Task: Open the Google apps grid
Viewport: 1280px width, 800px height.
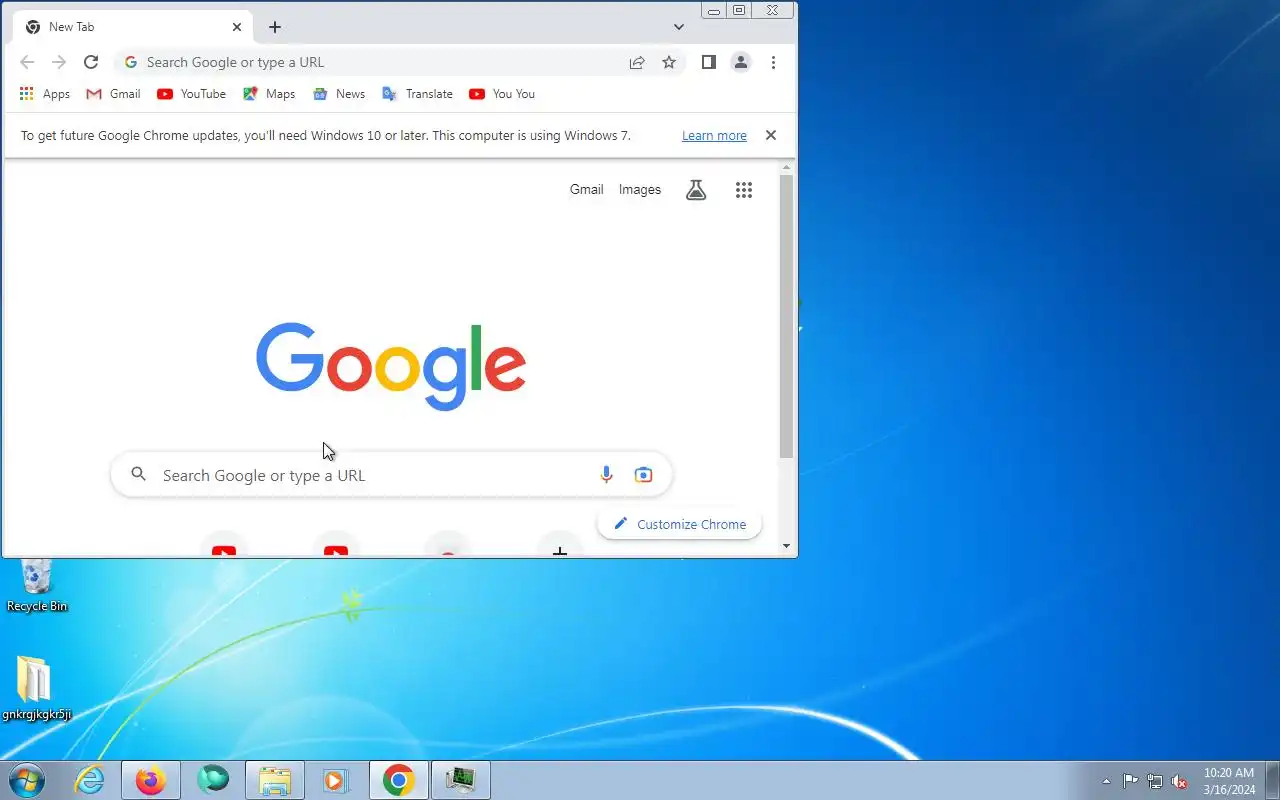Action: pyautogui.click(x=744, y=190)
